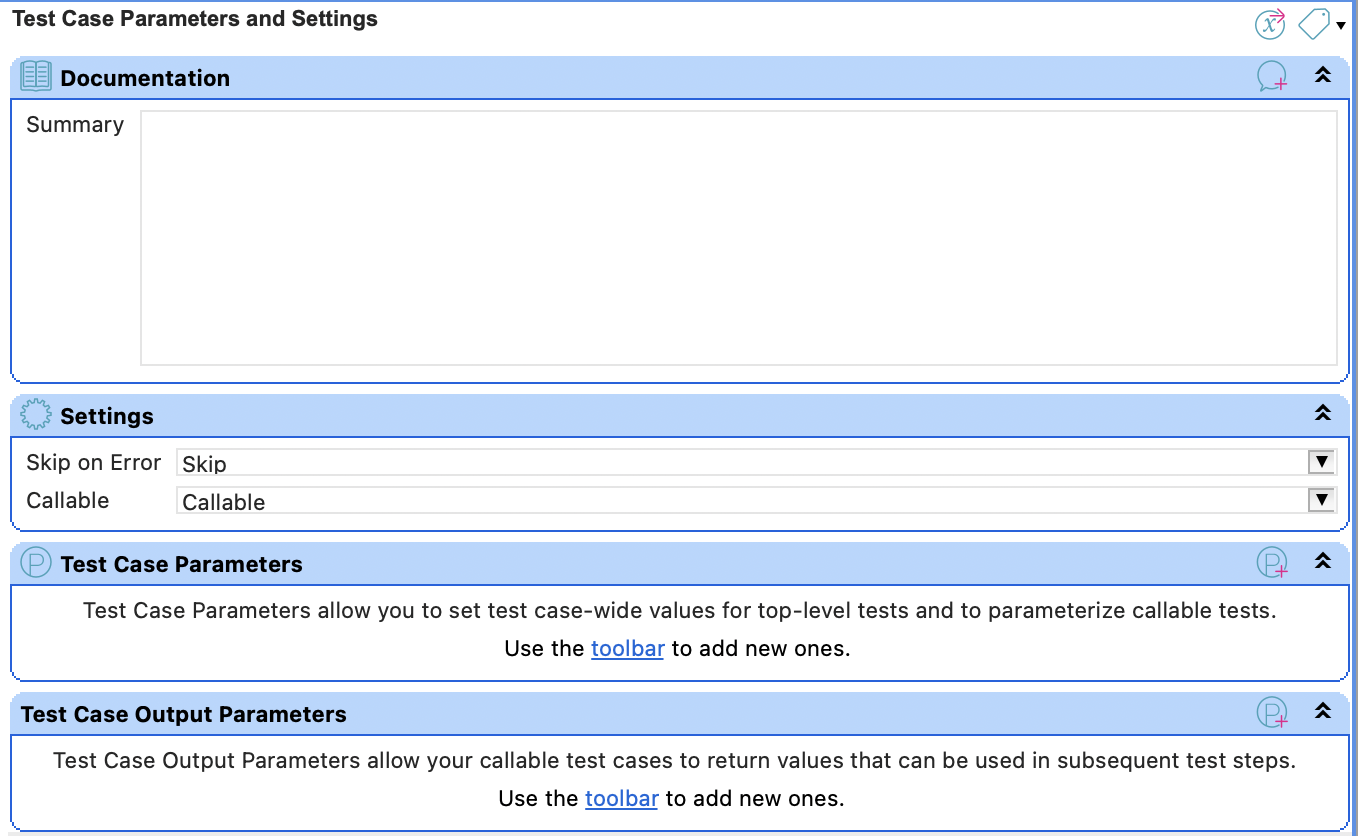The height and width of the screenshot is (836, 1358).
Task: Open the Documentation book icon
Action: pyautogui.click(x=35, y=77)
